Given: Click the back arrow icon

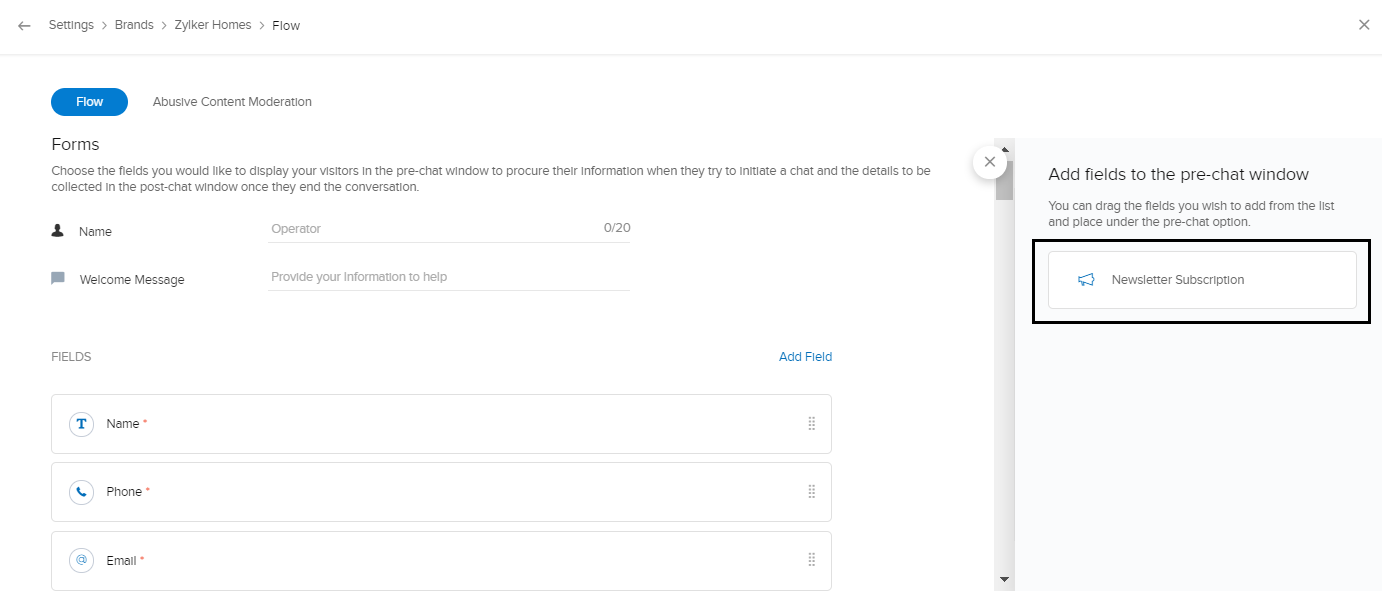Looking at the screenshot, I should click(x=25, y=26).
